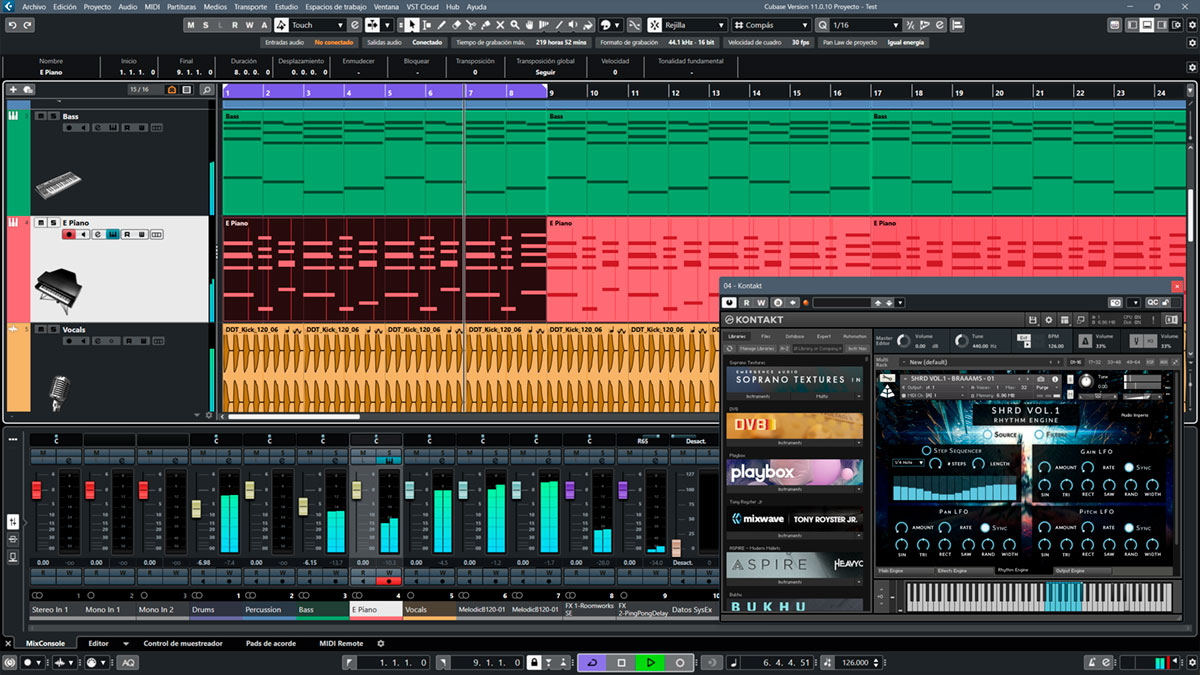Click the Redo arrow icon
The width and height of the screenshot is (1200, 675).
tap(25, 25)
